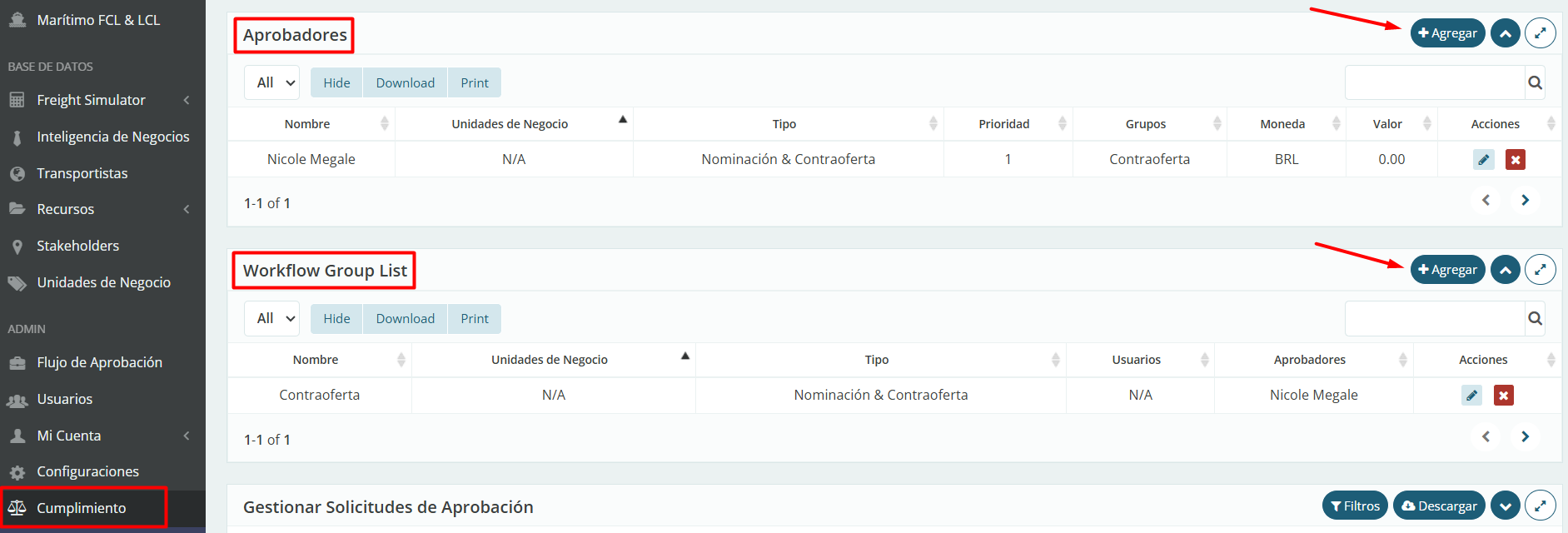Click pencil icon for Contraoferta workflow group
The image size is (1568, 533).
(1471, 395)
